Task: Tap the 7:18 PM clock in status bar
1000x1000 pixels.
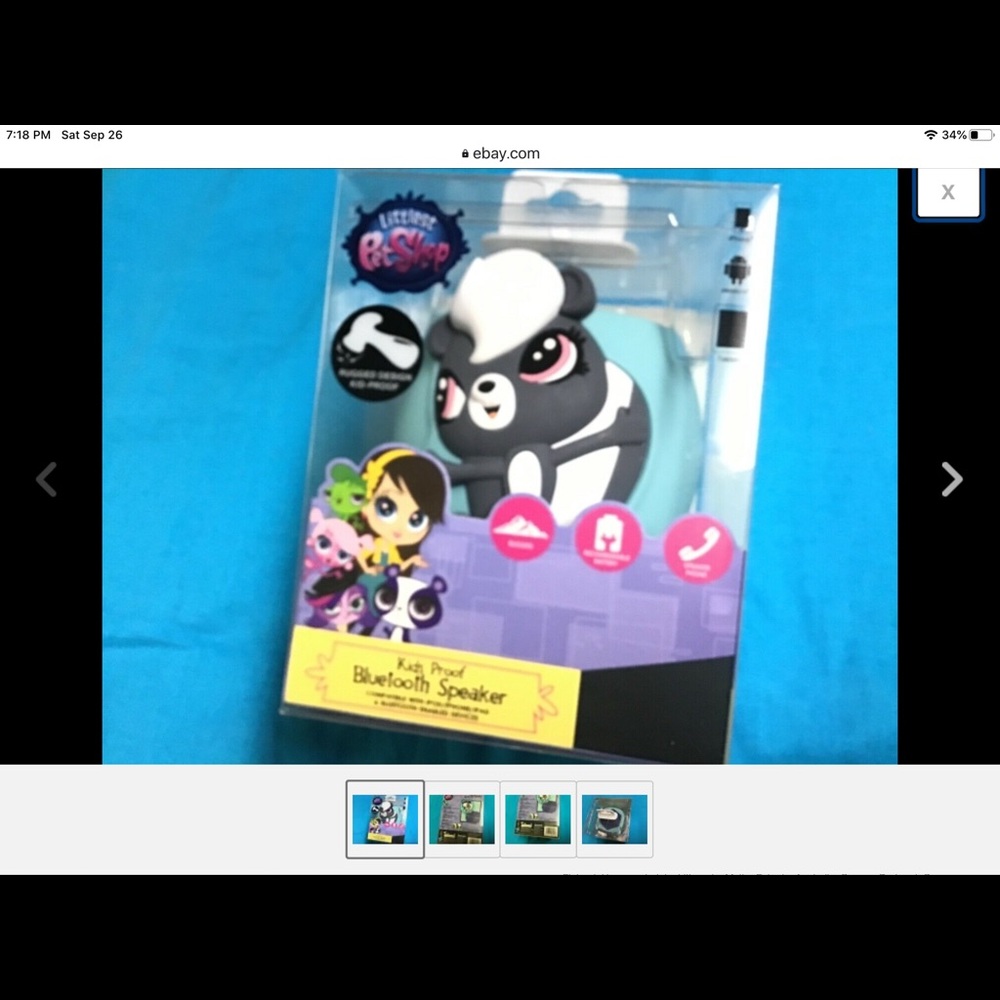Action: (x=28, y=135)
